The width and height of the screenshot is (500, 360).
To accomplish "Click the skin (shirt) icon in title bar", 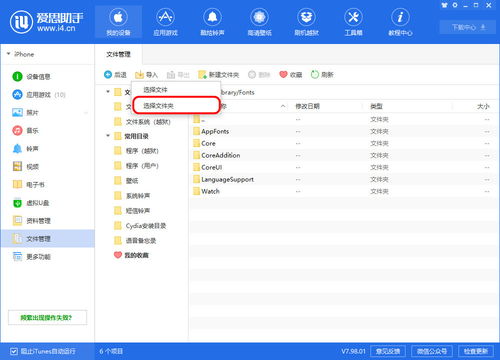I will click(x=445, y=5).
